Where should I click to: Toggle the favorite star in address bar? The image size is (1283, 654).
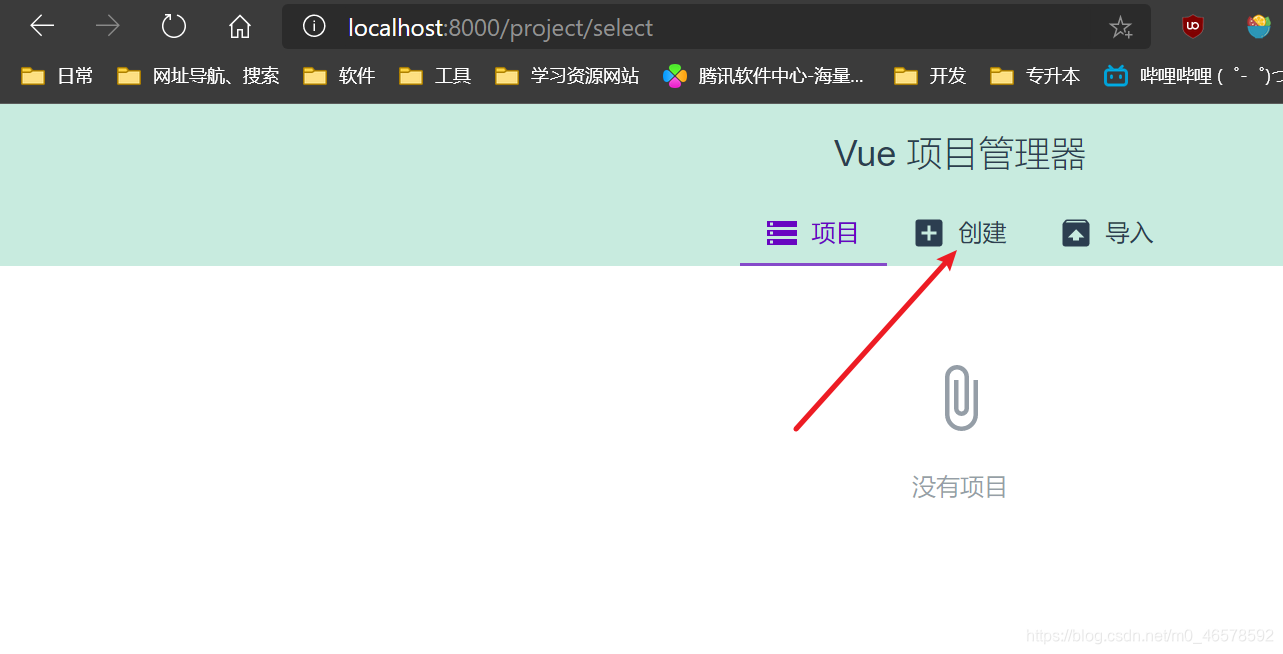[x=1121, y=27]
